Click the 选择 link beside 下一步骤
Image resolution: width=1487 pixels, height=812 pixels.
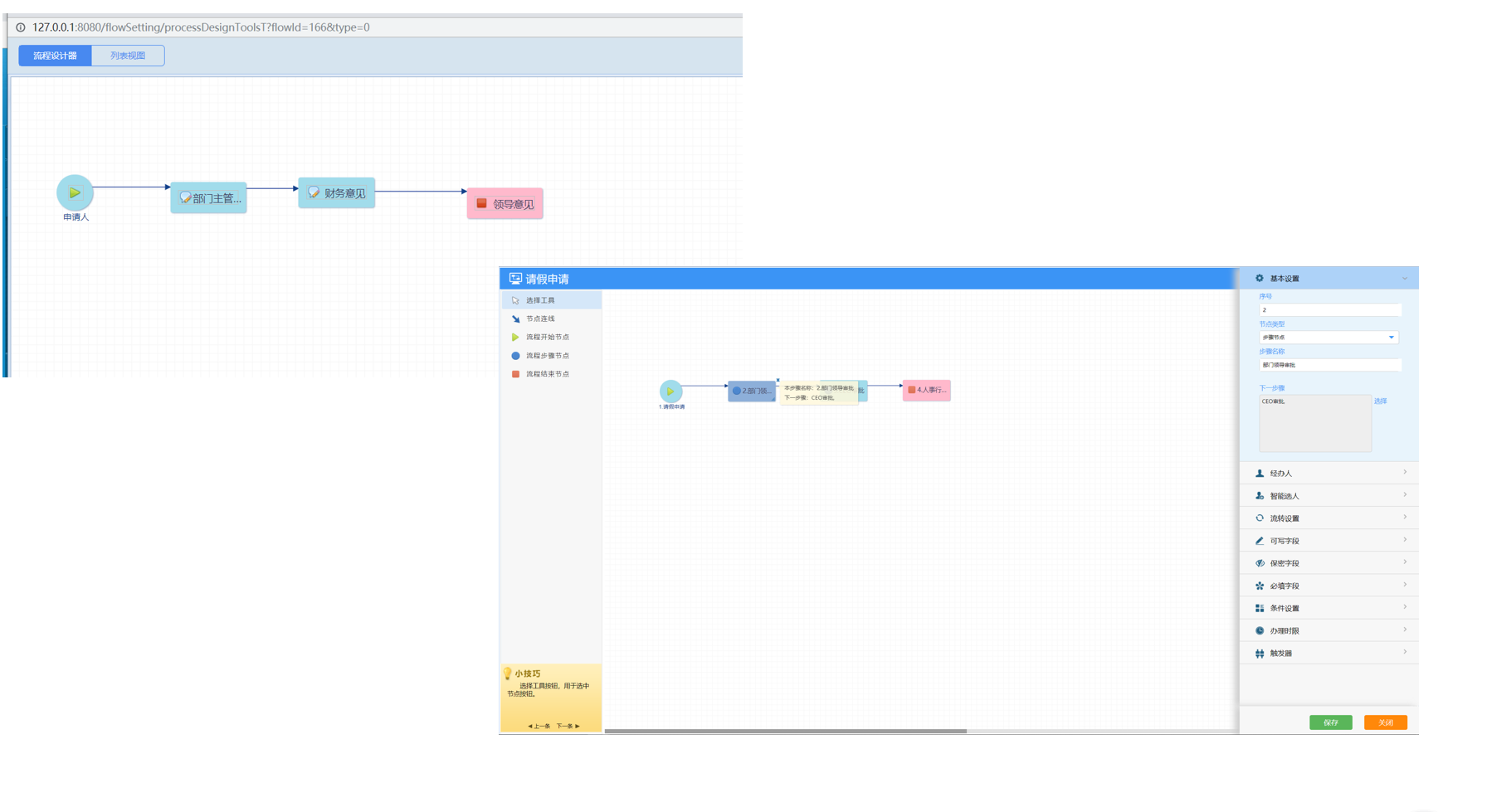point(1380,401)
